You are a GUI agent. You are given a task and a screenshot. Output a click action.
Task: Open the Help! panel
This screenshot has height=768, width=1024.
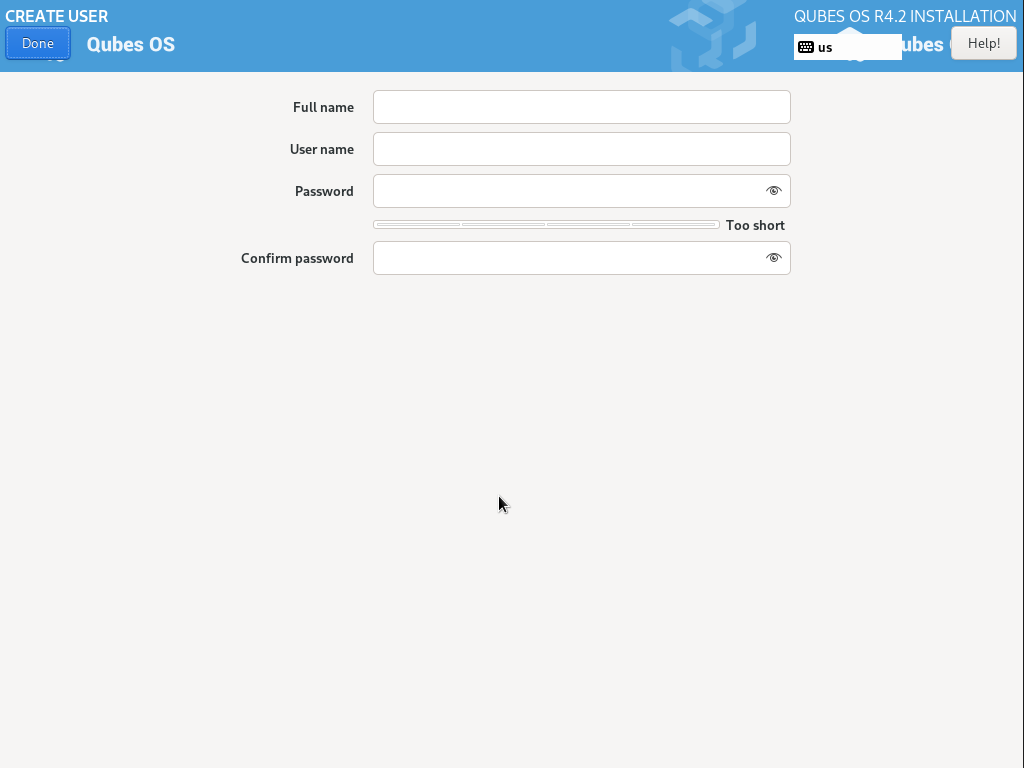point(983,43)
